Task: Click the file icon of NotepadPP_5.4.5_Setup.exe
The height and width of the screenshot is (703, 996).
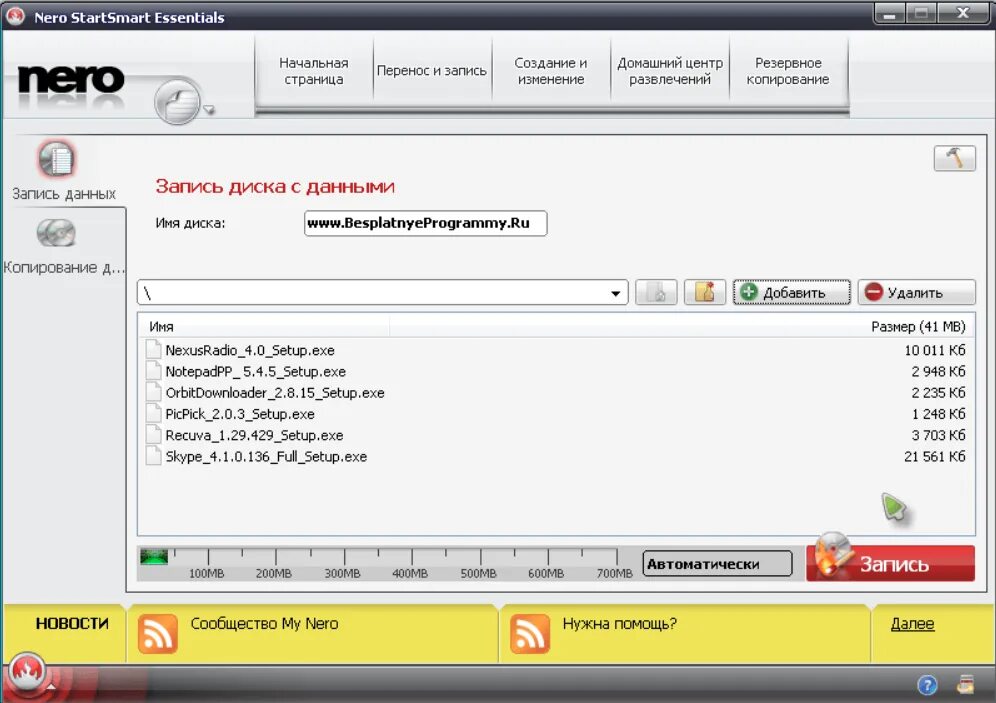Action: click(x=153, y=371)
